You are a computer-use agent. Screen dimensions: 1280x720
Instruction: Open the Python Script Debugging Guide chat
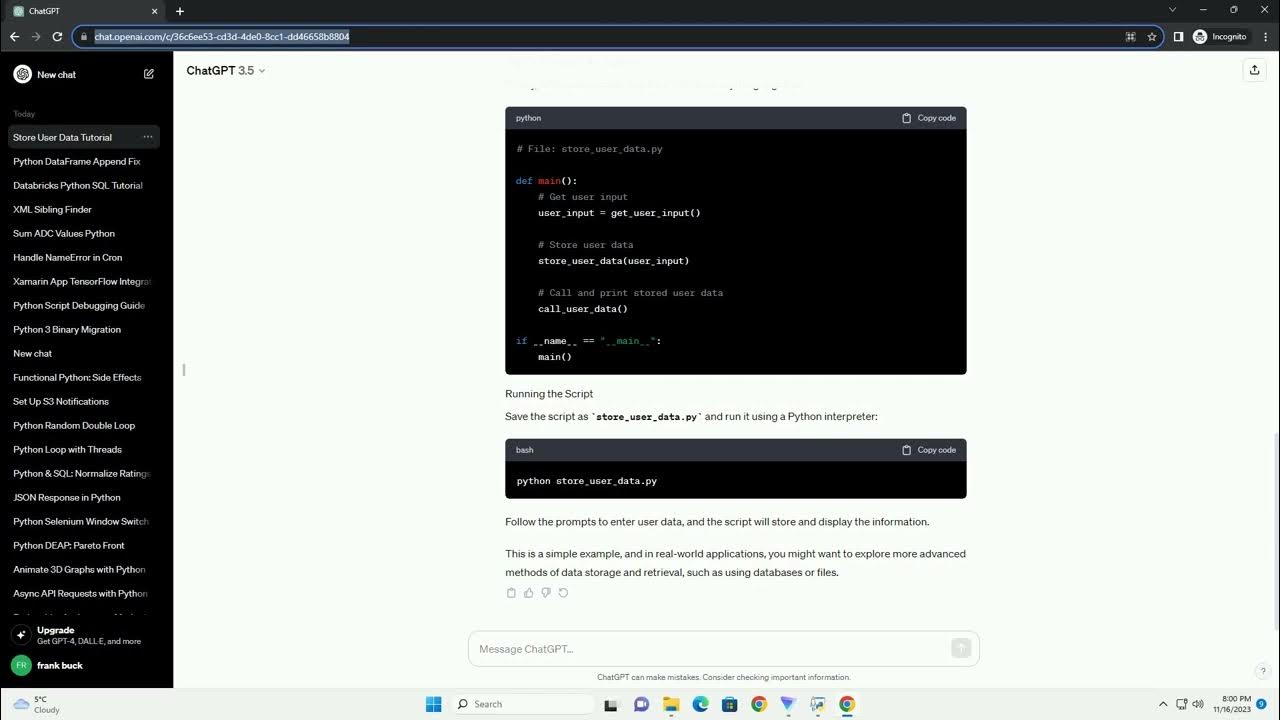coord(84,305)
